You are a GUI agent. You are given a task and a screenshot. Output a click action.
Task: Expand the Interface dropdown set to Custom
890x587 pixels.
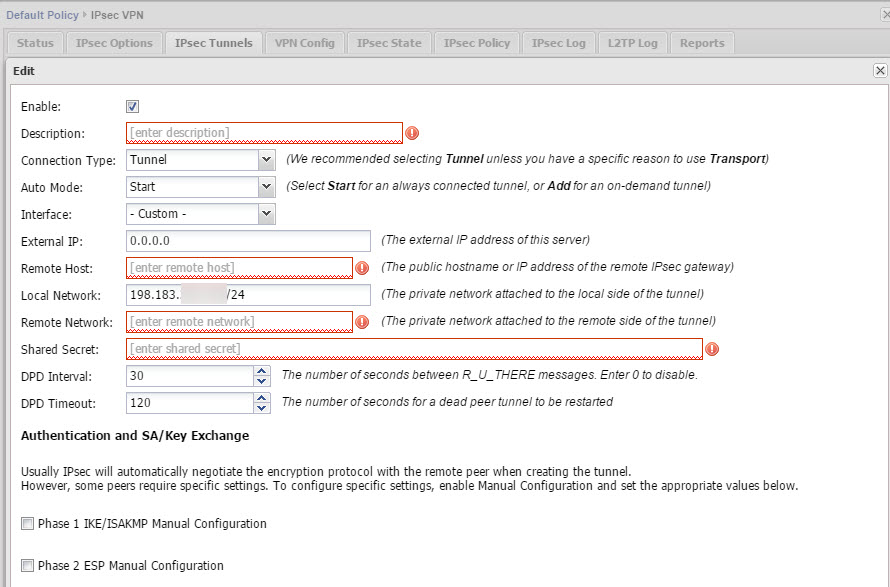(265, 213)
